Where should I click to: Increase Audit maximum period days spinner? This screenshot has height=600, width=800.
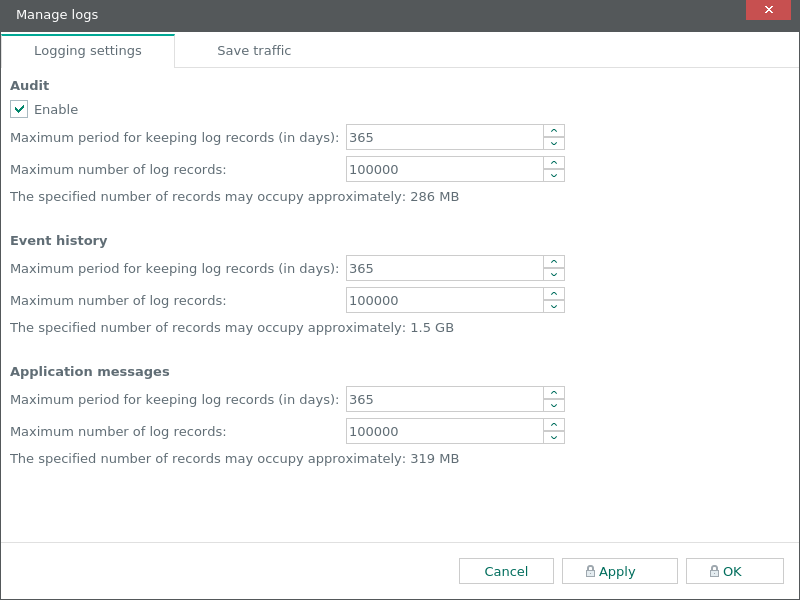[x=554, y=131]
